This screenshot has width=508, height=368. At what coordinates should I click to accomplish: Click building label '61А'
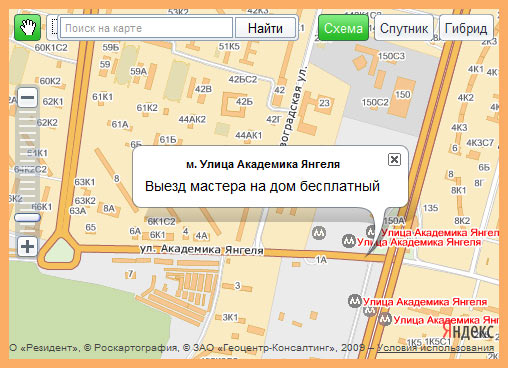pos(120,124)
